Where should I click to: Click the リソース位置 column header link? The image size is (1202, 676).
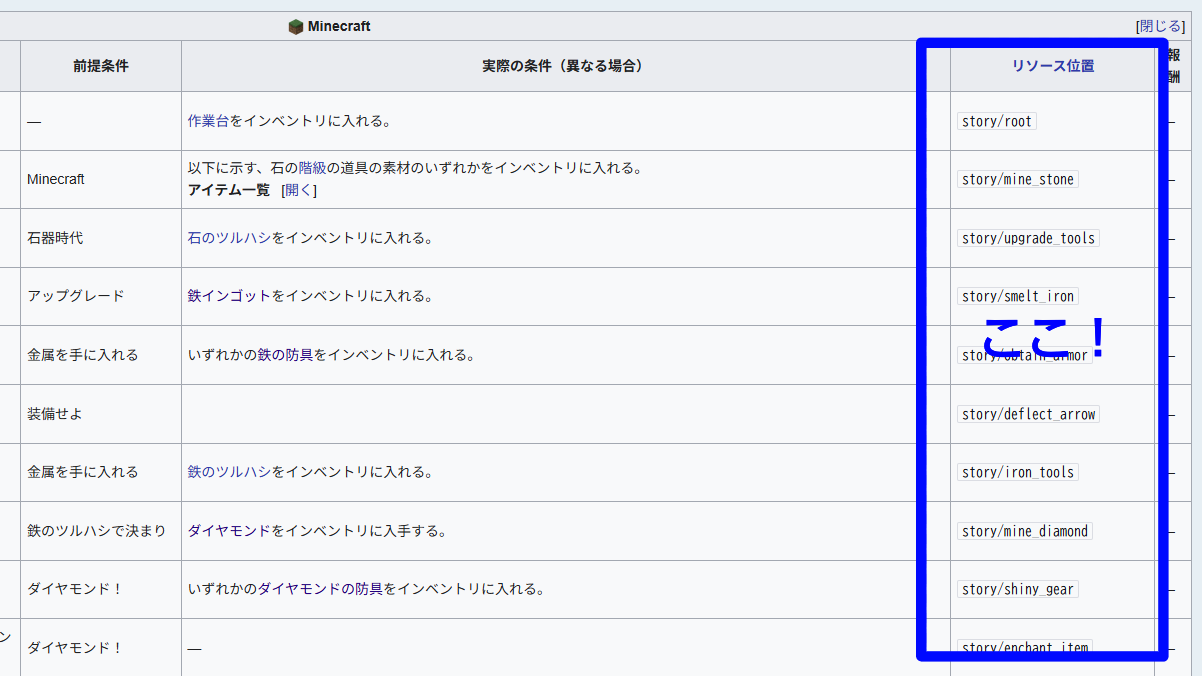(x=1052, y=66)
